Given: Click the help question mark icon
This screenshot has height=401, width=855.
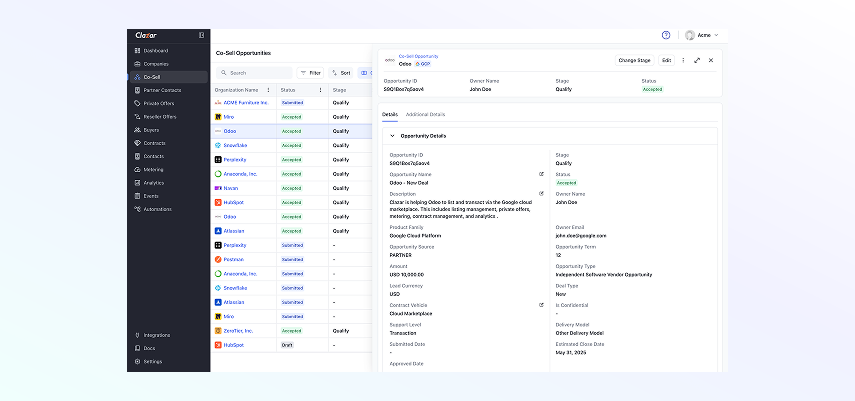Looking at the screenshot, I should click(666, 35).
